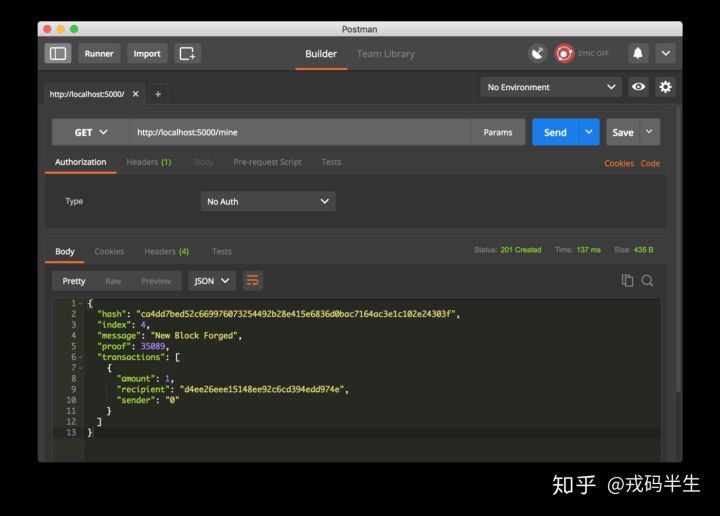Open the Code link

(x=650, y=163)
